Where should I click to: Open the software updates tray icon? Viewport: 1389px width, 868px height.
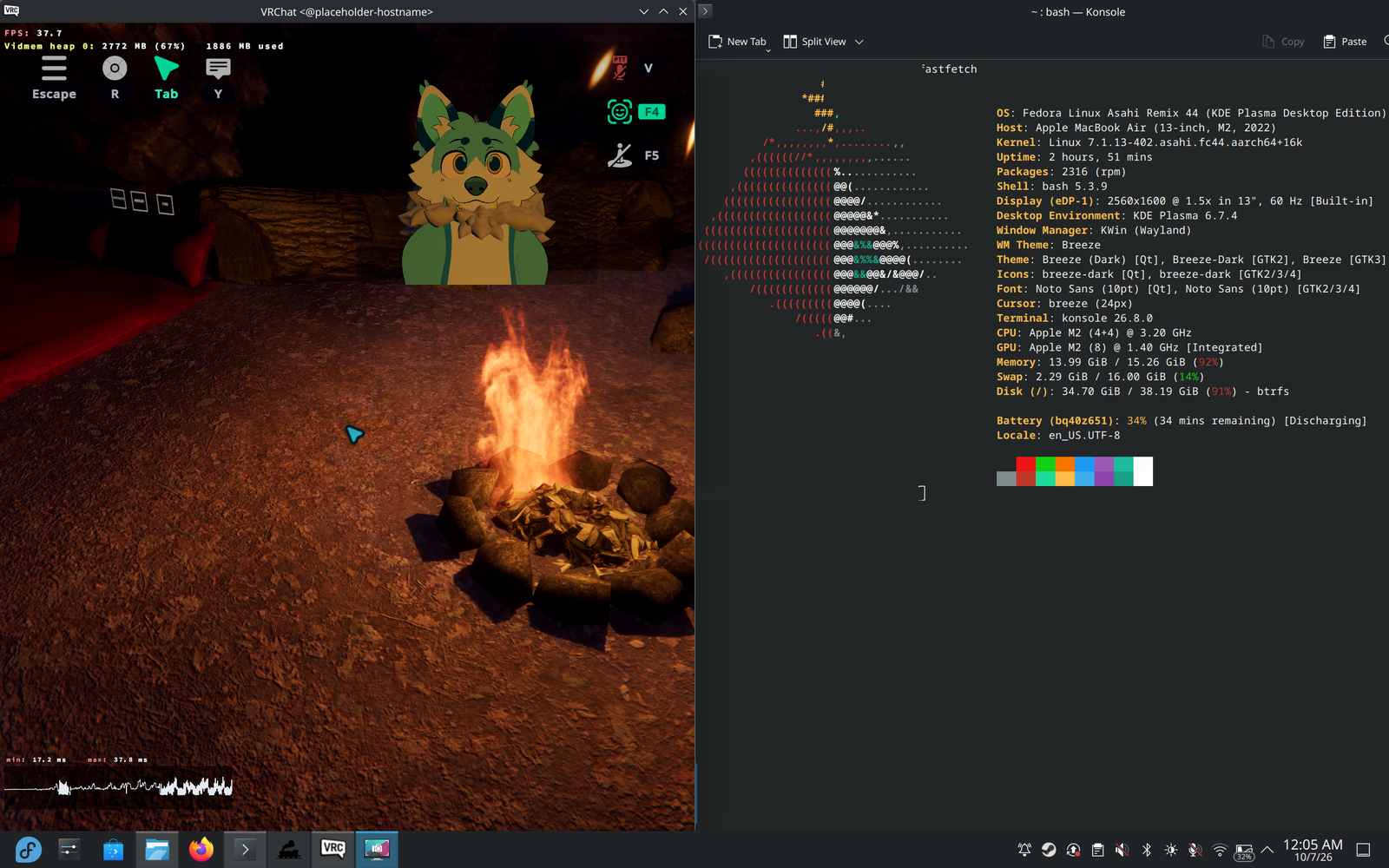pyautogui.click(x=1073, y=850)
